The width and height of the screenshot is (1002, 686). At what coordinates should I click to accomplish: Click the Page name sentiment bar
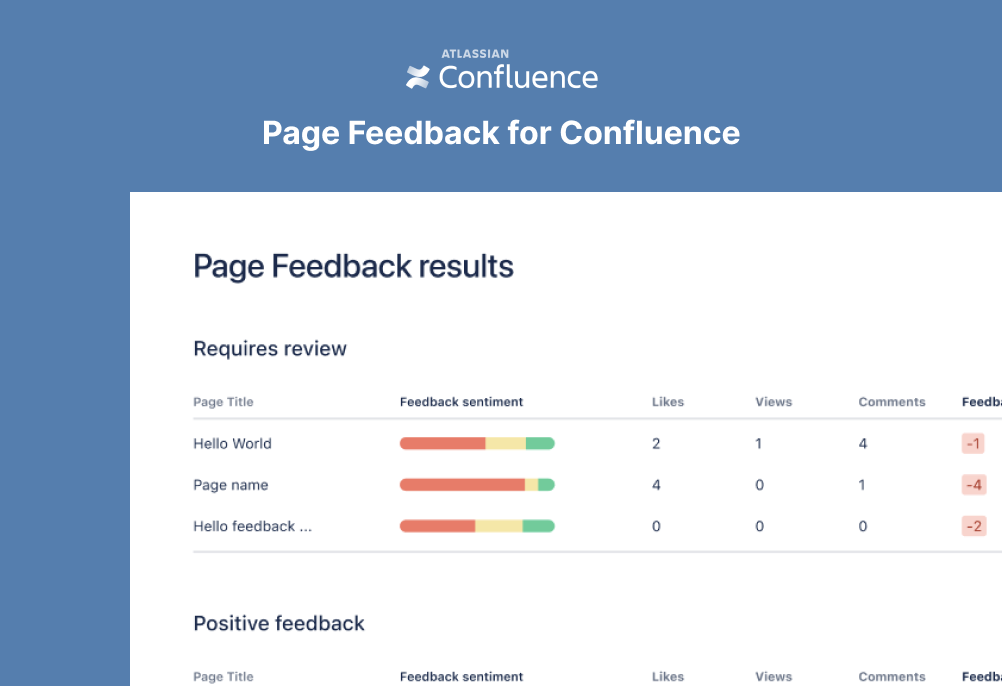(x=477, y=485)
